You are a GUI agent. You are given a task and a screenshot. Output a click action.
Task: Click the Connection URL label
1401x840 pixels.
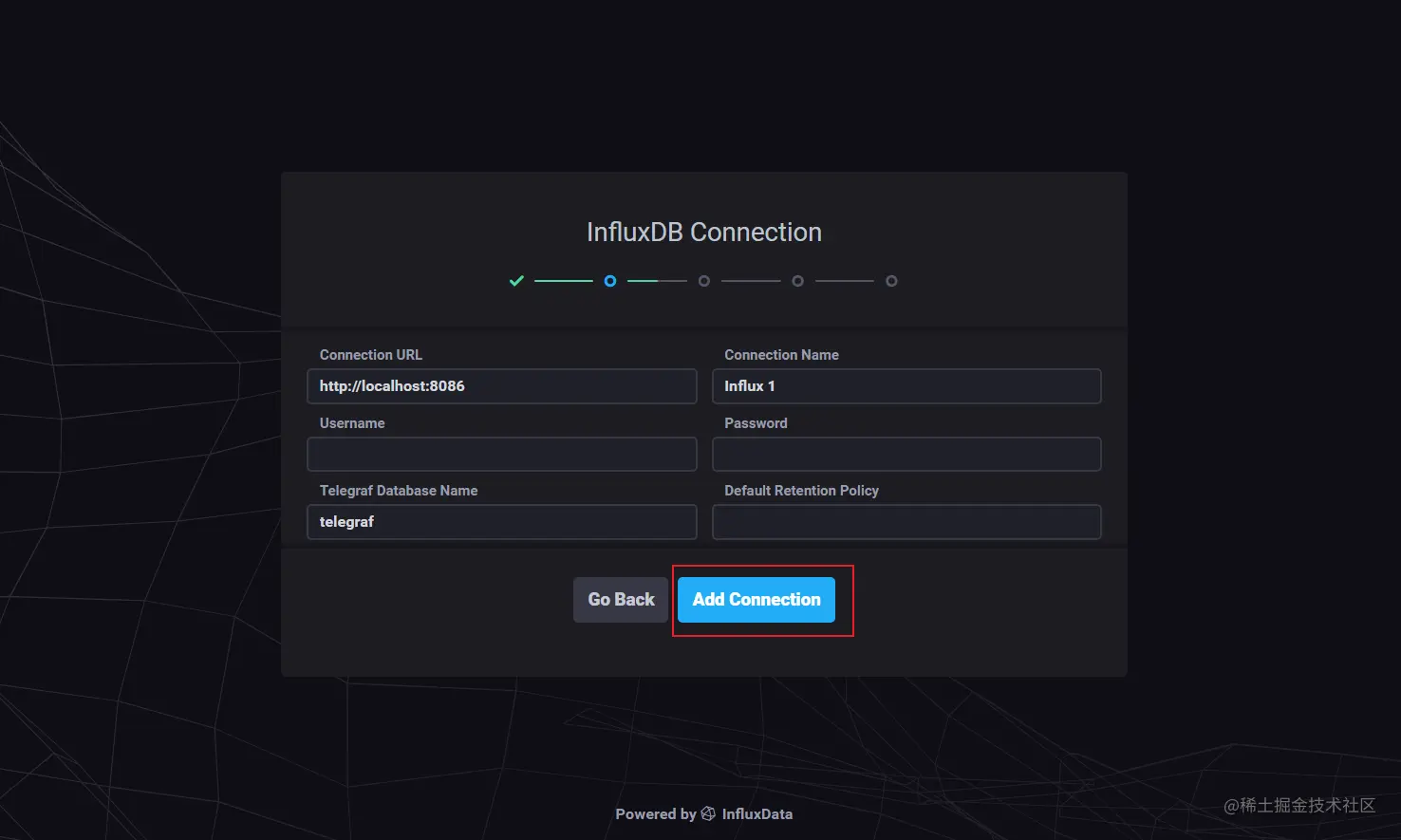pos(370,355)
